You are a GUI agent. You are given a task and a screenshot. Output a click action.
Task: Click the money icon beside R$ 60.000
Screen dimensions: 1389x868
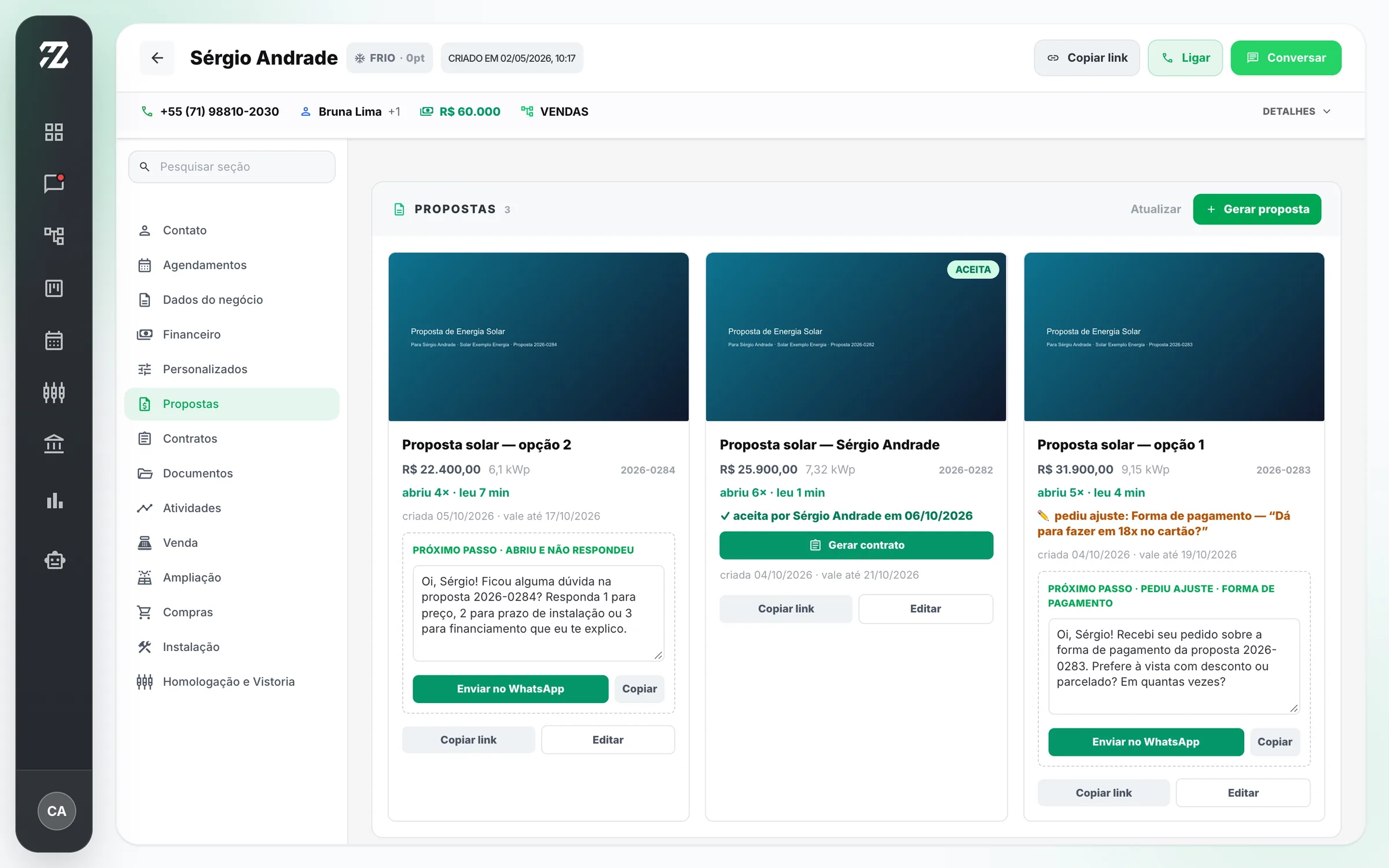click(x=427, y=111)
